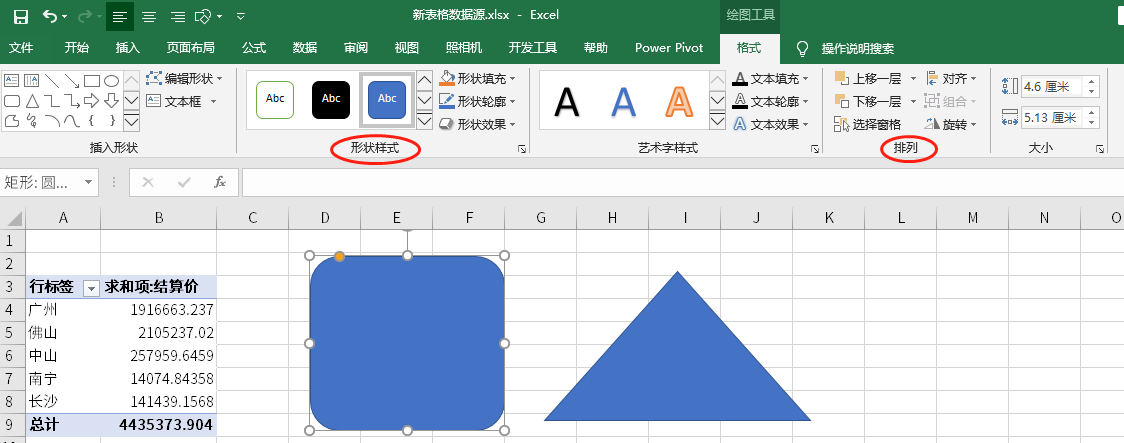Choose the right brace shape
The width and height of the screenshot is (1124, 443).
point(111,120)
